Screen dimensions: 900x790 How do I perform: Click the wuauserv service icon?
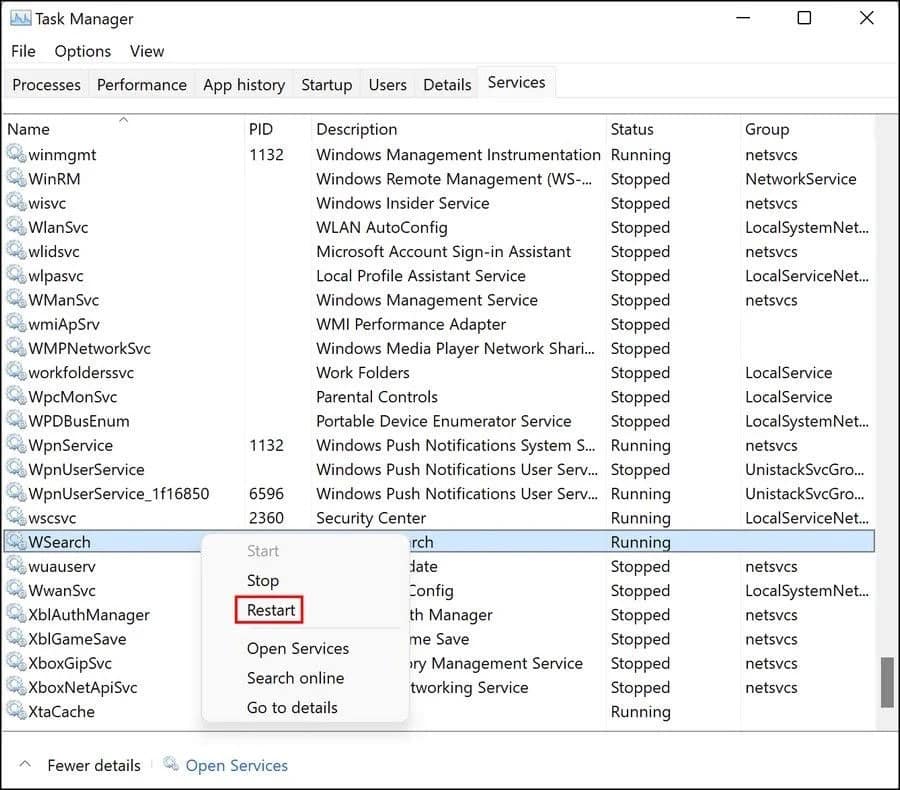tap(16, 566)
